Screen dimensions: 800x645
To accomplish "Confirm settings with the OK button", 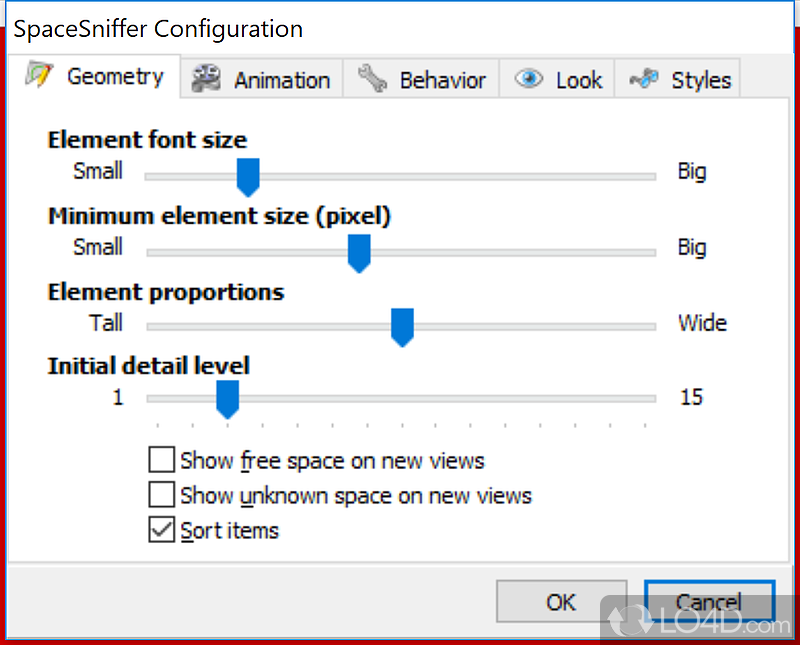I will pyautogui.click(x=561, y=601).
